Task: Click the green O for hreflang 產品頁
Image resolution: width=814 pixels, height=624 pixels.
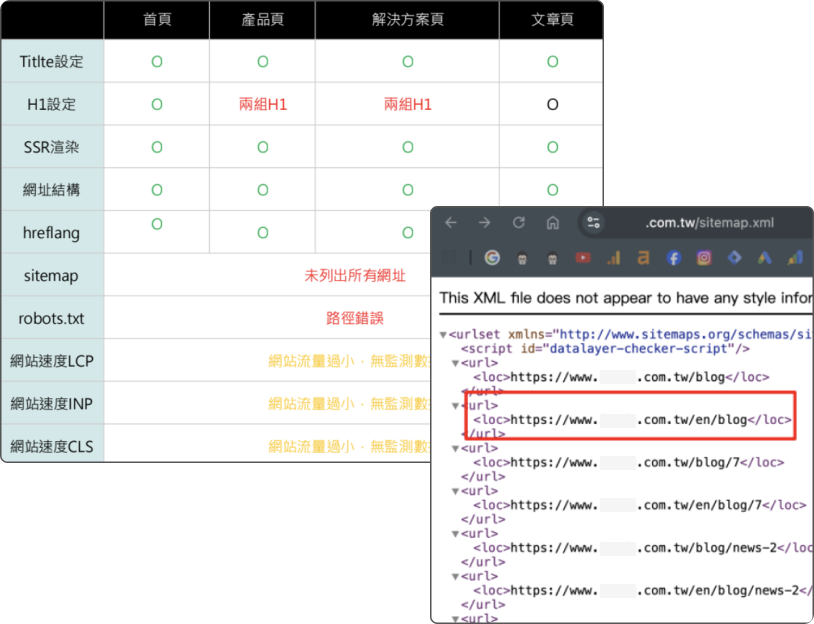Action: (x=263, y=233)
